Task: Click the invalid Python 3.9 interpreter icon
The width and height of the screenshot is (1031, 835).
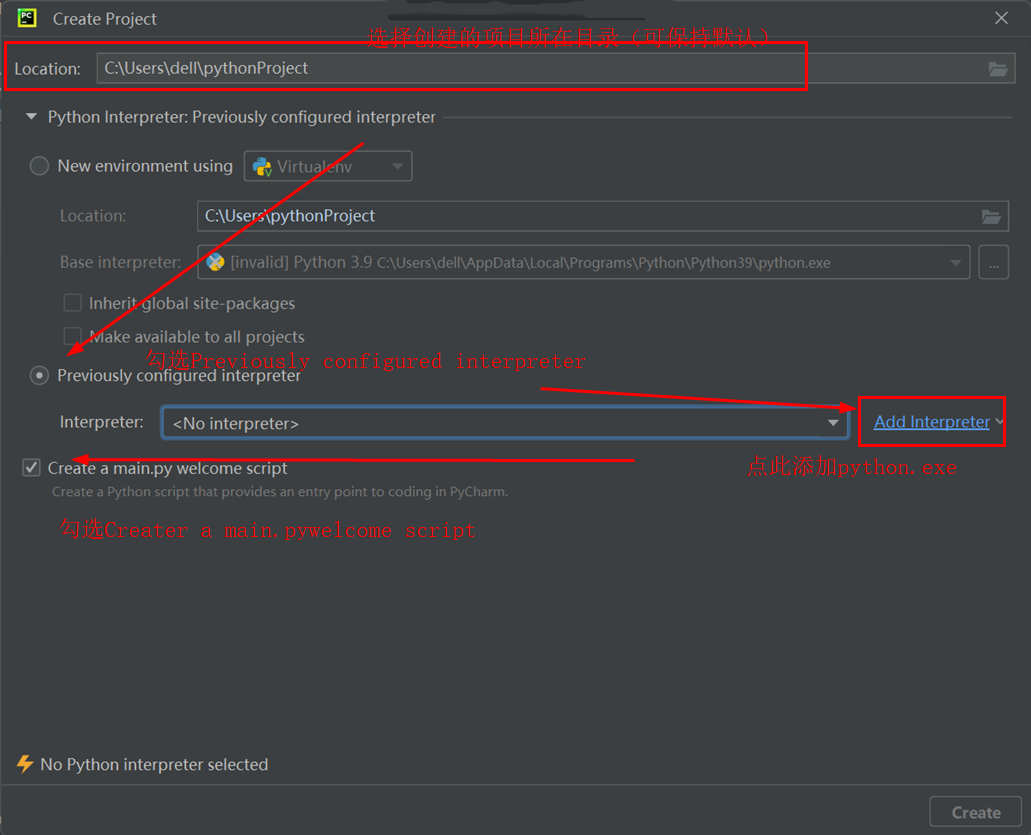Action: (x=215, y=262)
